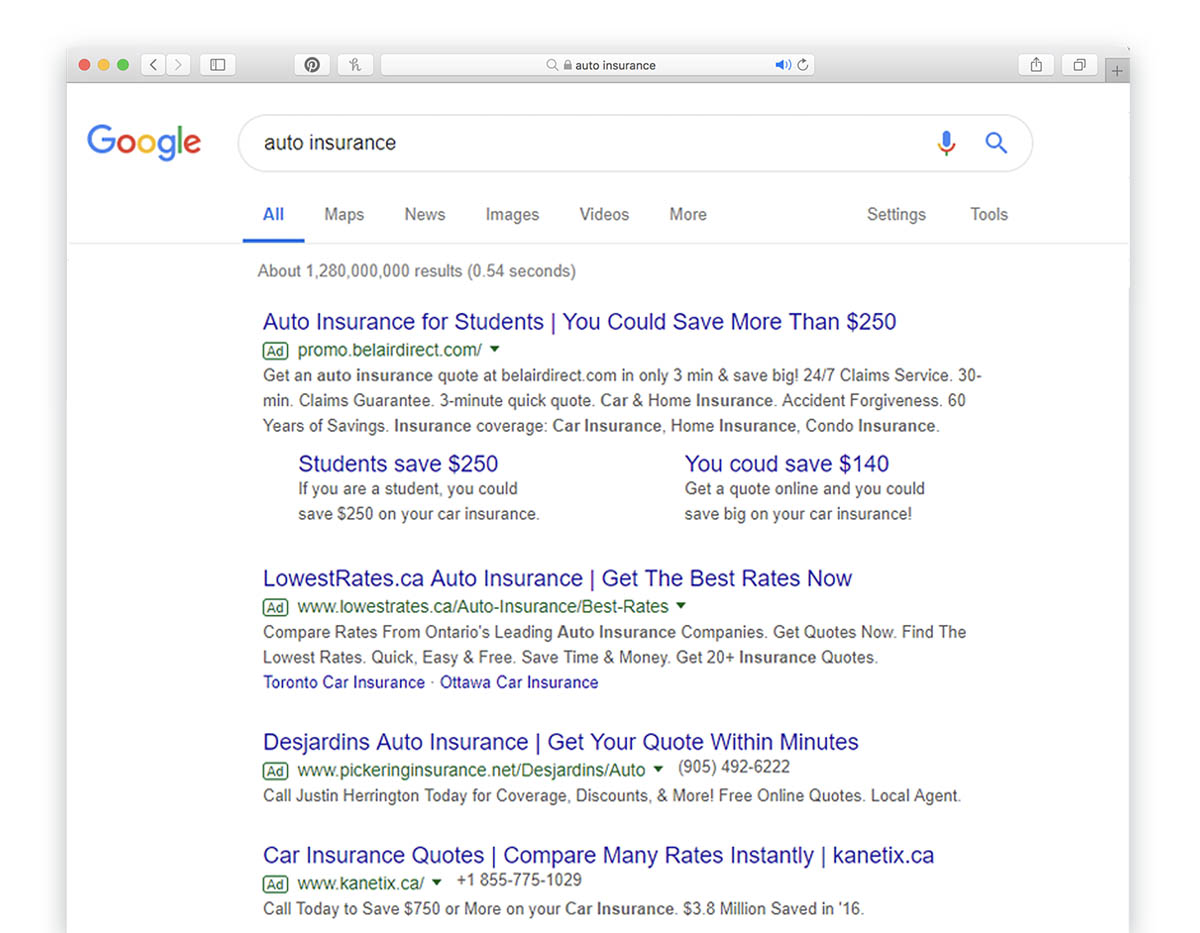The image size is (1200, 933).
Task: Expand the dropdown arrow beside www.kanetix.ca
Action: (436, 883)
